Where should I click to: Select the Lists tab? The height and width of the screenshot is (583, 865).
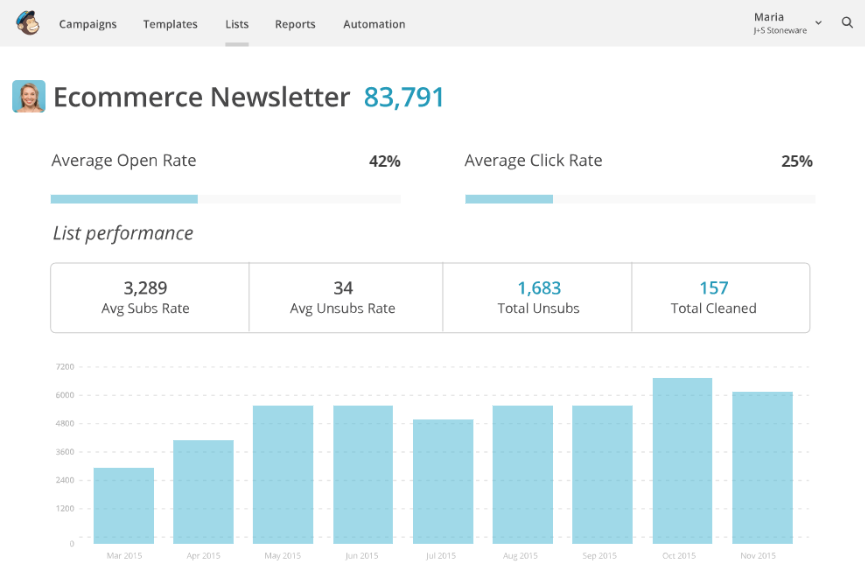pyautogui.click(x=237, y=24)
